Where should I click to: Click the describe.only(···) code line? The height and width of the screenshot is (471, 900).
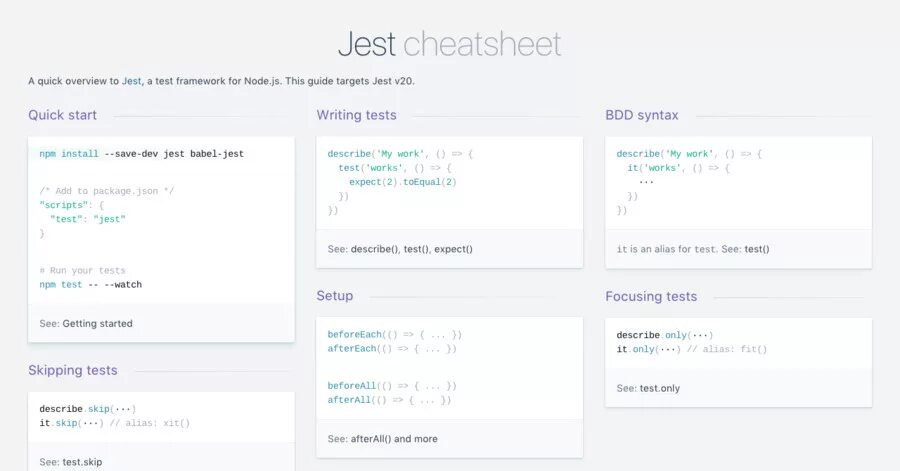point(665,335)
